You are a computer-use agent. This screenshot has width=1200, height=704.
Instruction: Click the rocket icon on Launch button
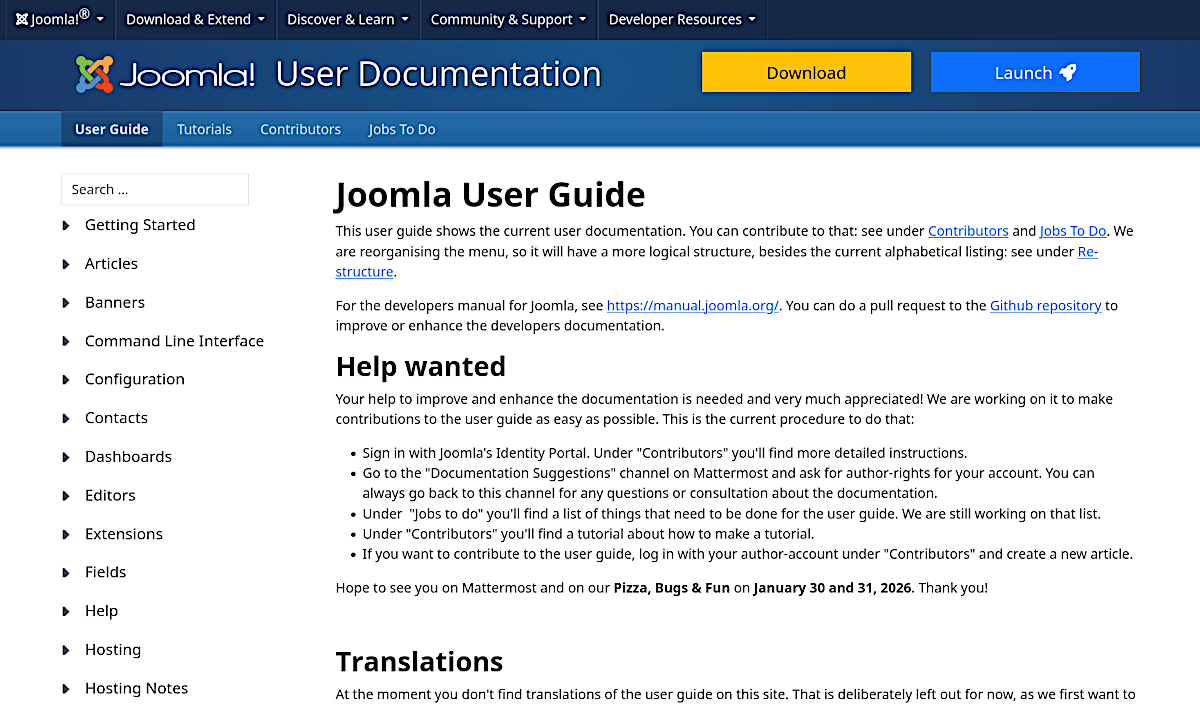1067,73
